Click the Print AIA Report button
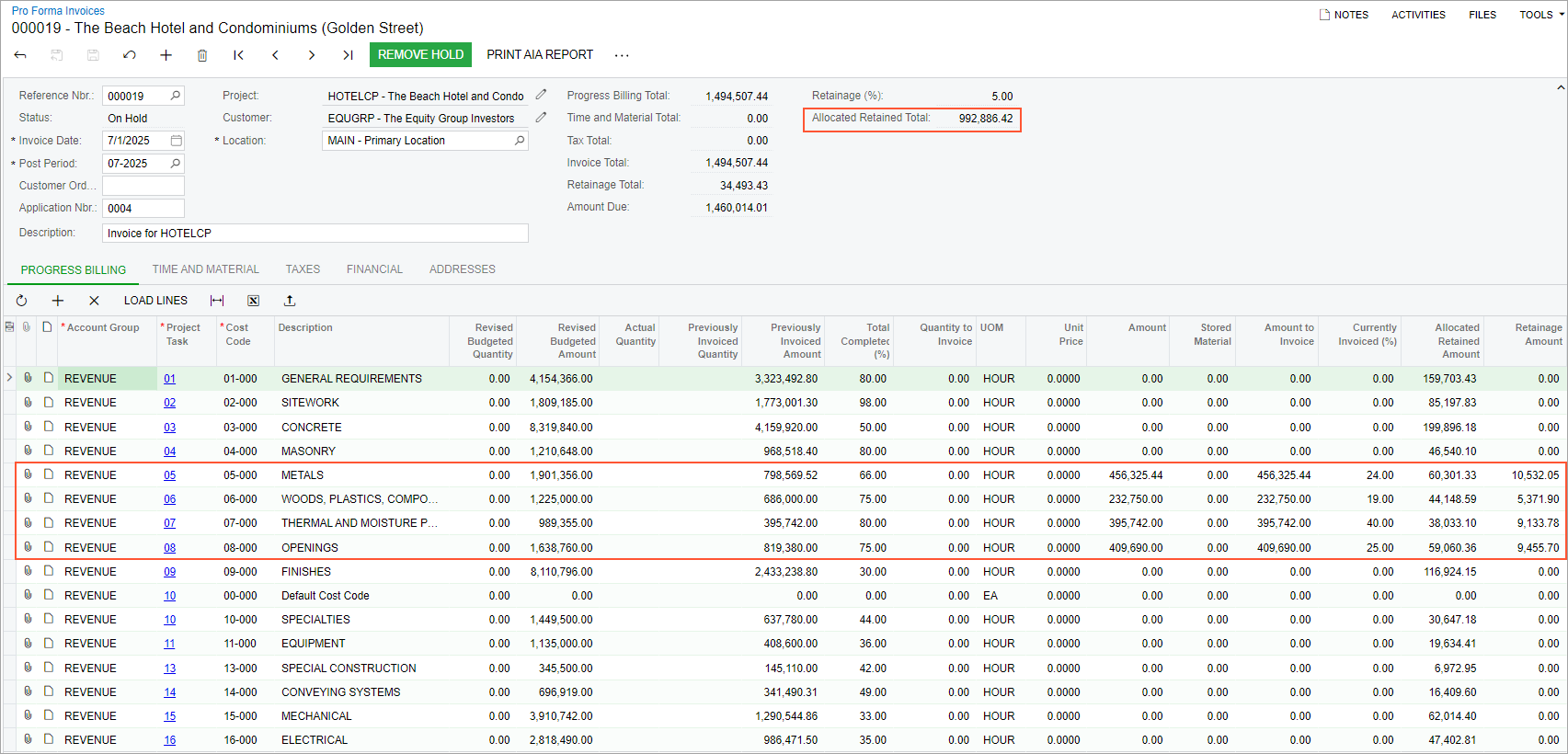 [x=540, y=55]
